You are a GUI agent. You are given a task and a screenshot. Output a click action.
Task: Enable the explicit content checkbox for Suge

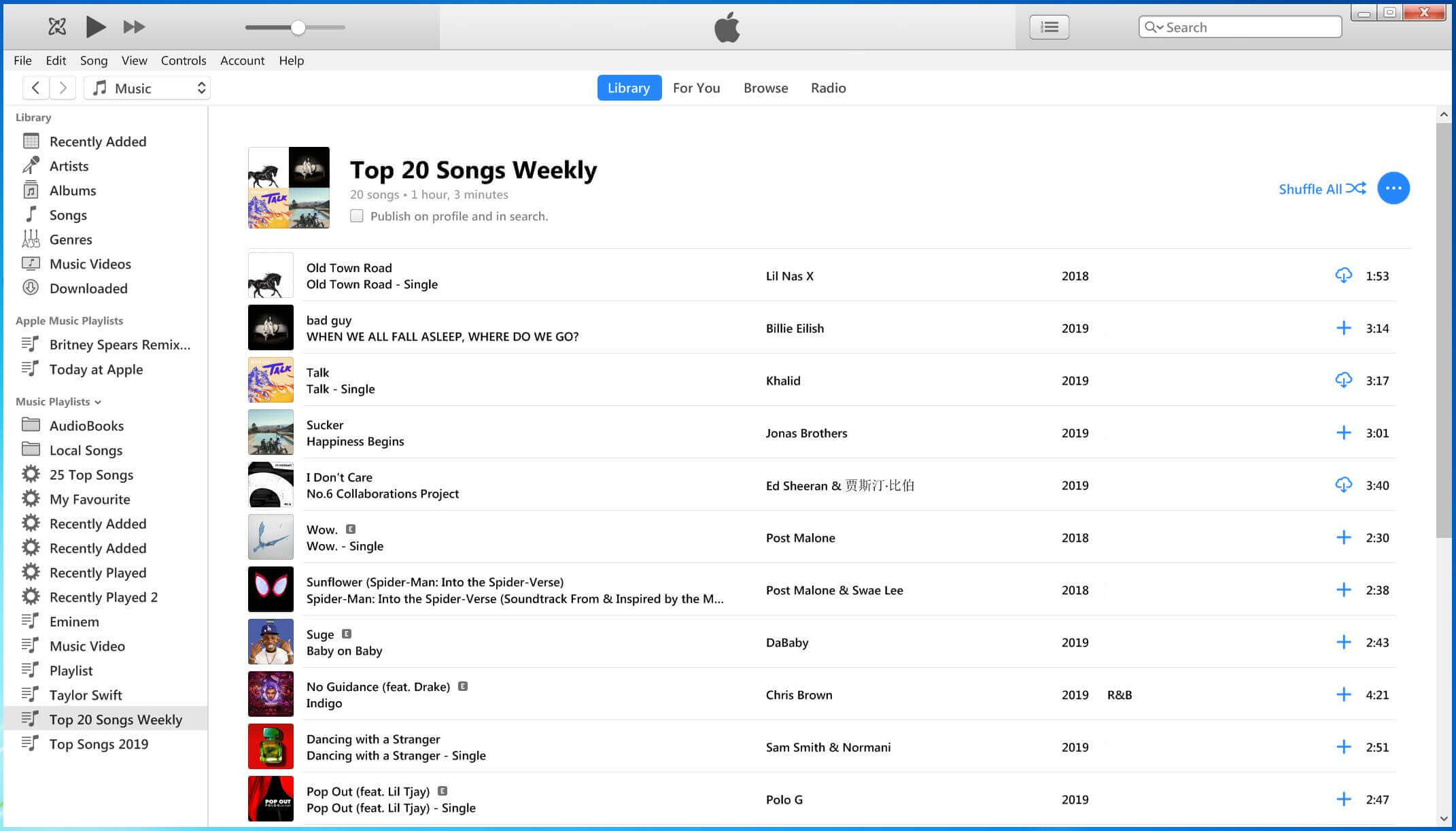pos(348,633)
